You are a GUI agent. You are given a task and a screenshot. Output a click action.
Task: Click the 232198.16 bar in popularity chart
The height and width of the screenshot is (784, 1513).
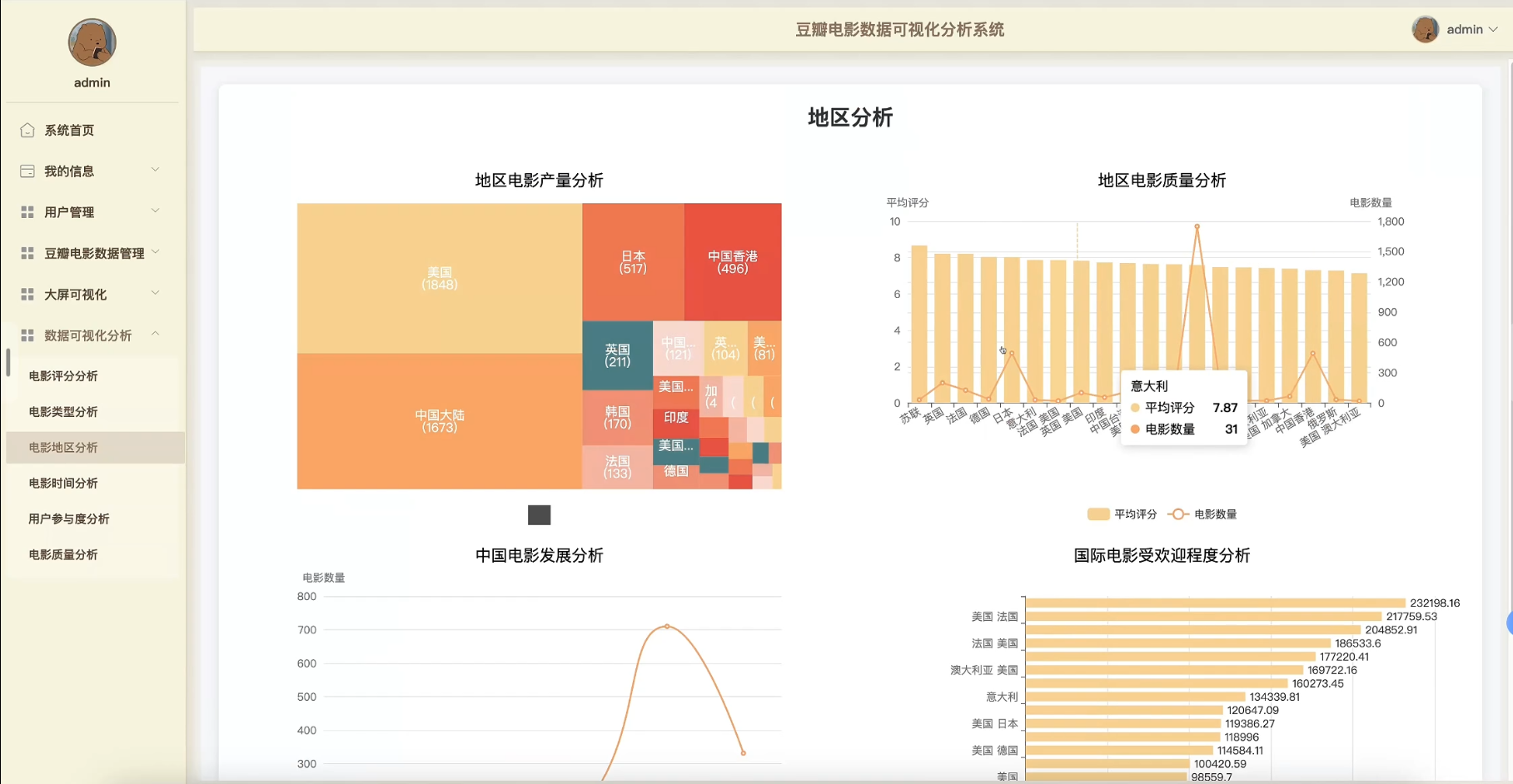point(1216,603)
